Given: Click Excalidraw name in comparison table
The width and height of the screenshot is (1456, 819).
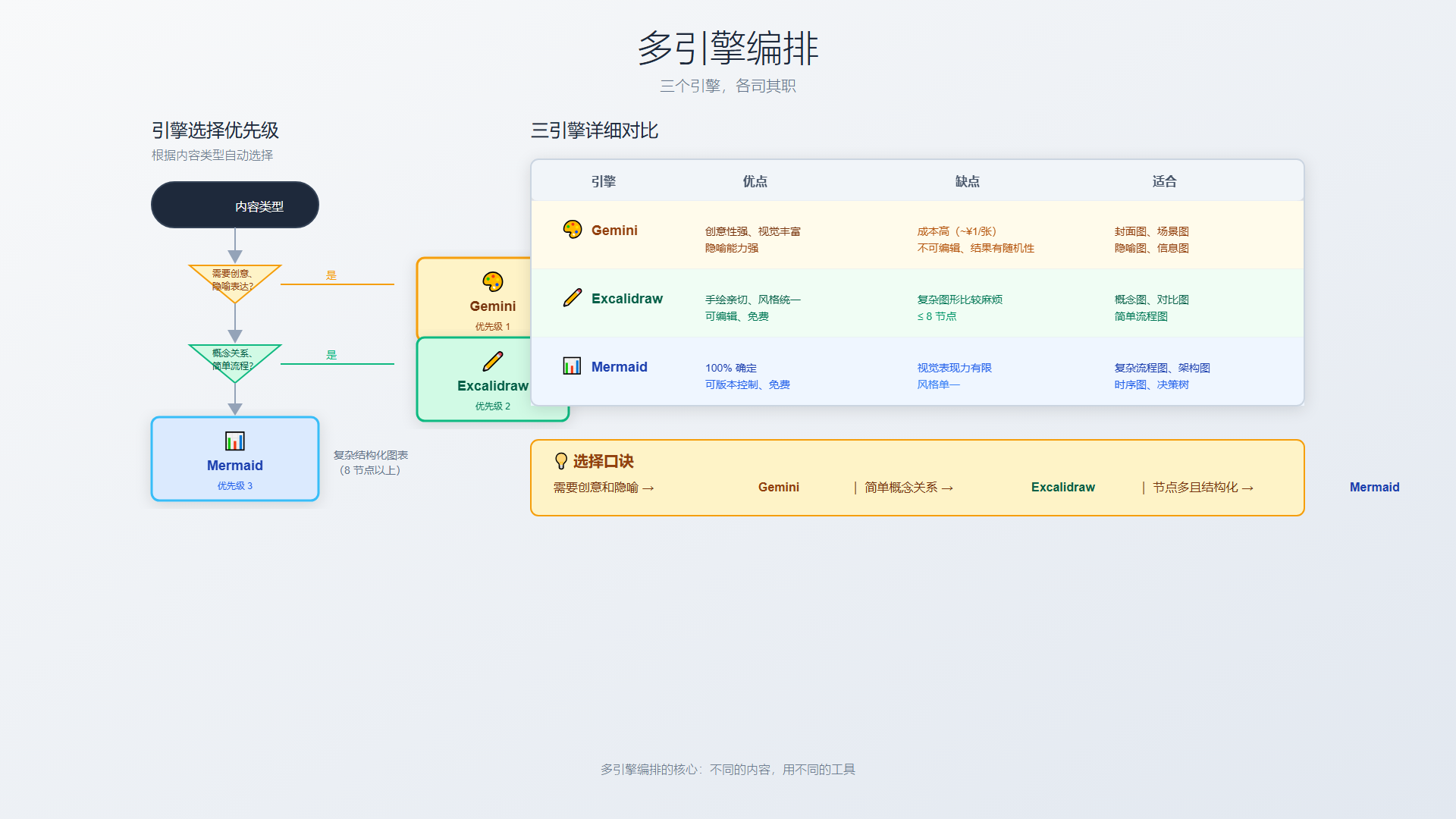Looking at the screenshot, I should point(627,299).
